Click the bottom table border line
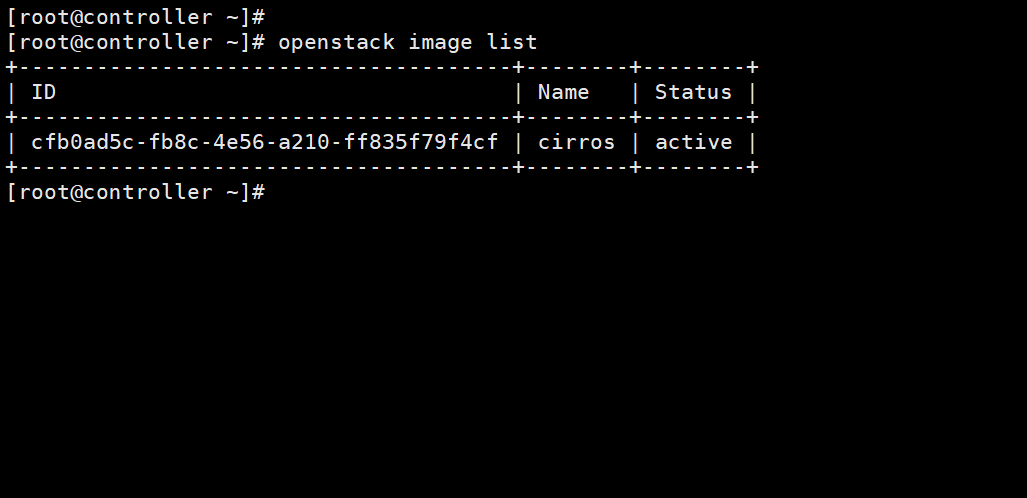The height and width of the screenshot is (498, 1027). click(x=382, y=167)
